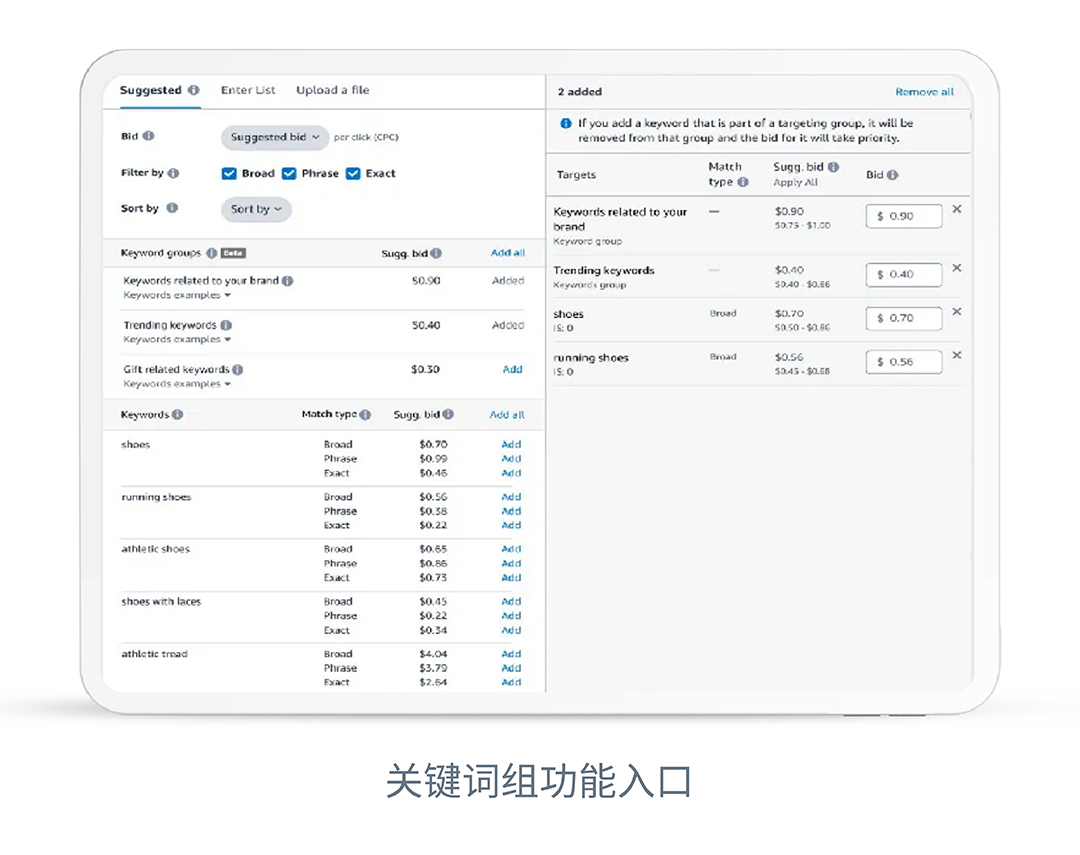Open the Sort by dropdown

point(256,209)
